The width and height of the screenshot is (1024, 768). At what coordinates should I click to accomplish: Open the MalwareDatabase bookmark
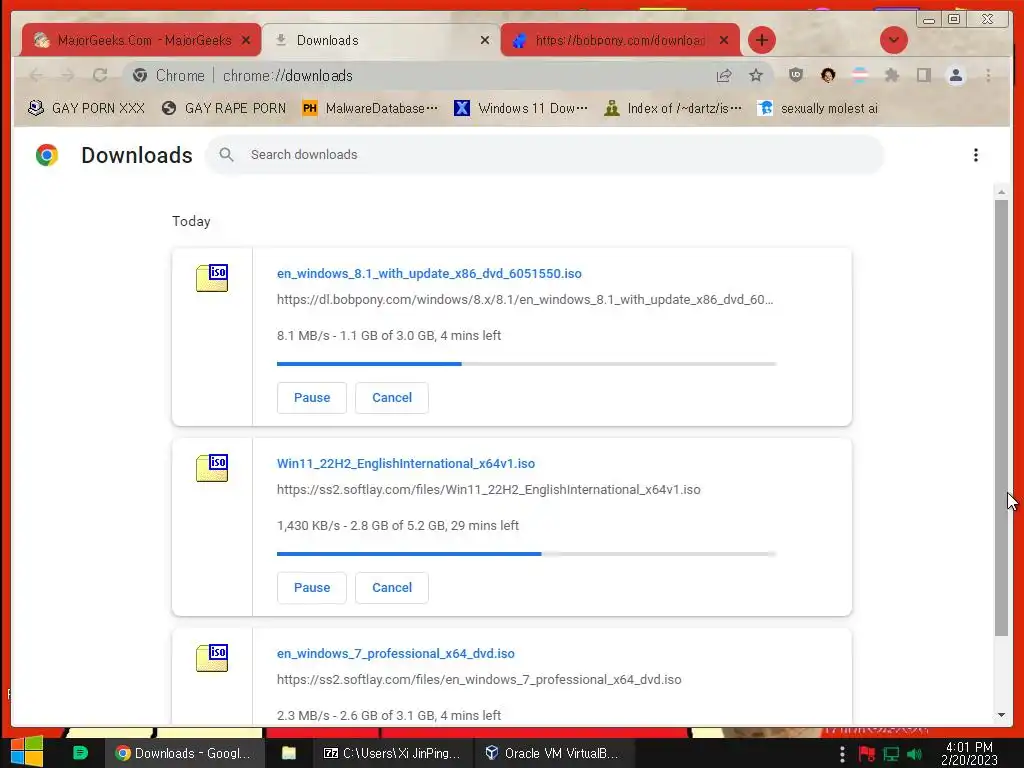[x=370, y=108]
